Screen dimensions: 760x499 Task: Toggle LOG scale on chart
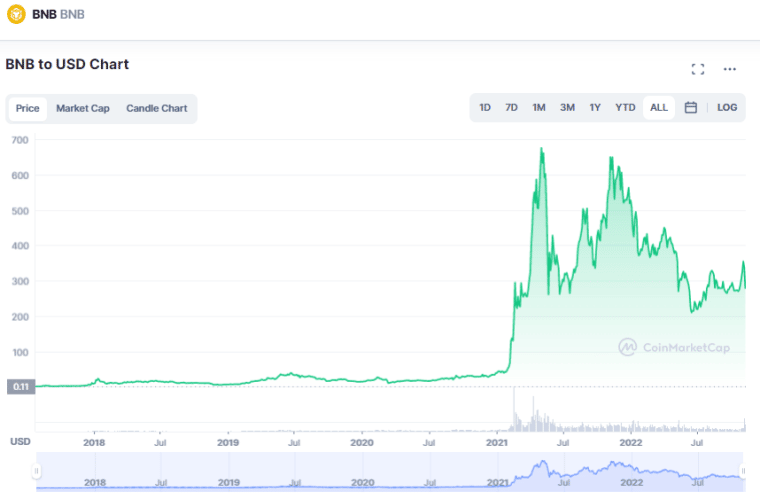pyautogui.click(x=727, y=108)
